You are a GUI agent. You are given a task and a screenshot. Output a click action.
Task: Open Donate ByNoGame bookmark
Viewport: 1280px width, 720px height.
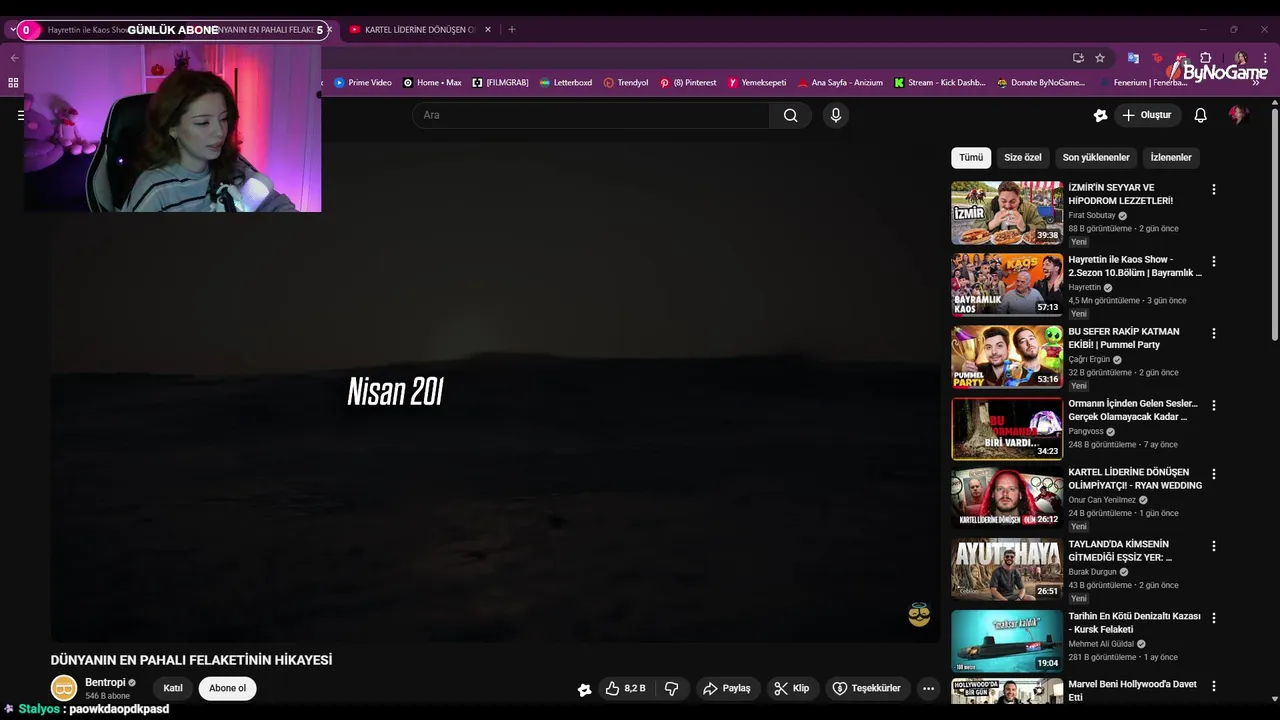click(x=1041, y=83)
